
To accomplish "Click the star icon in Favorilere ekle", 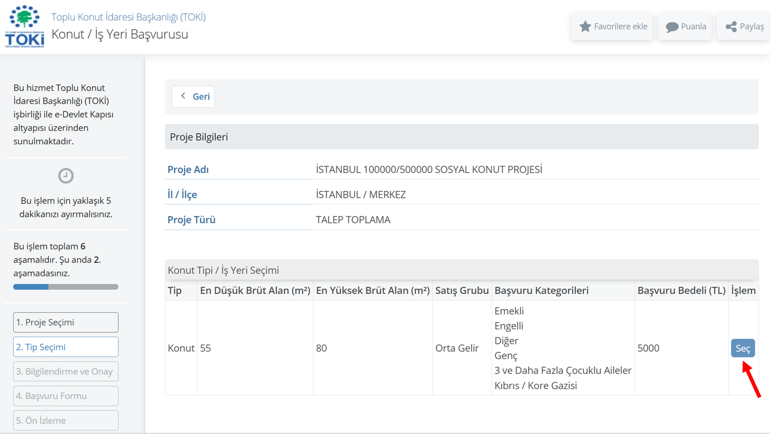I will [586, 27].
